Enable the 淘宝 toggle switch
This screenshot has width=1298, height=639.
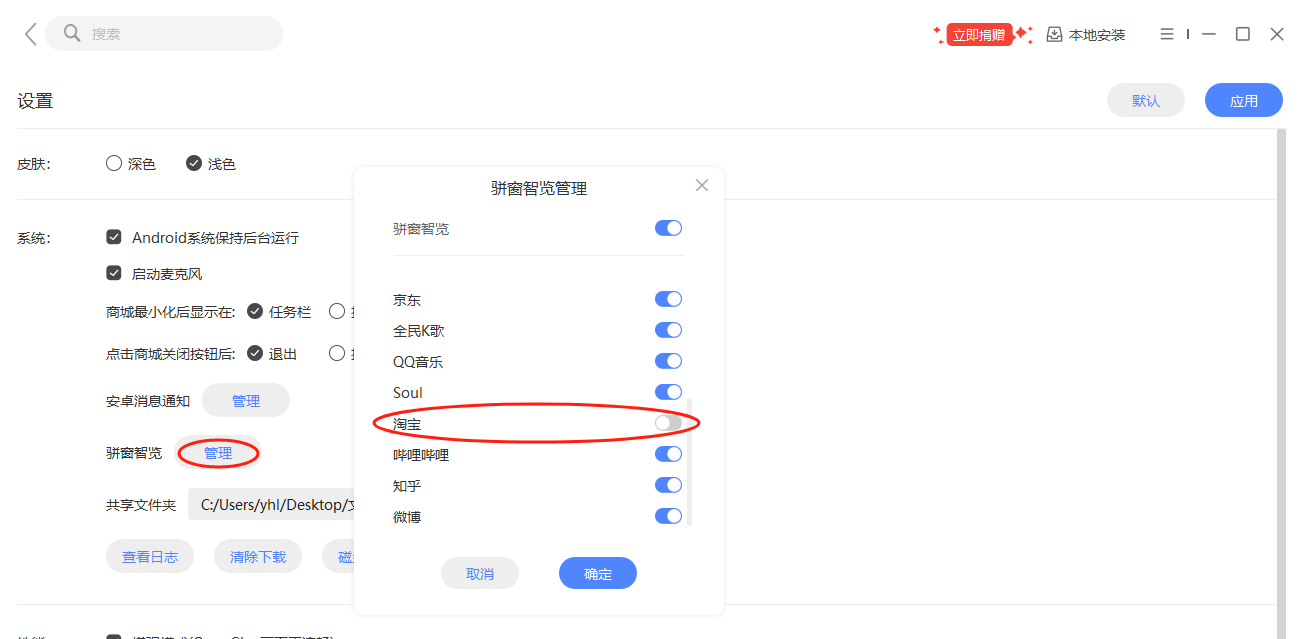668,424
